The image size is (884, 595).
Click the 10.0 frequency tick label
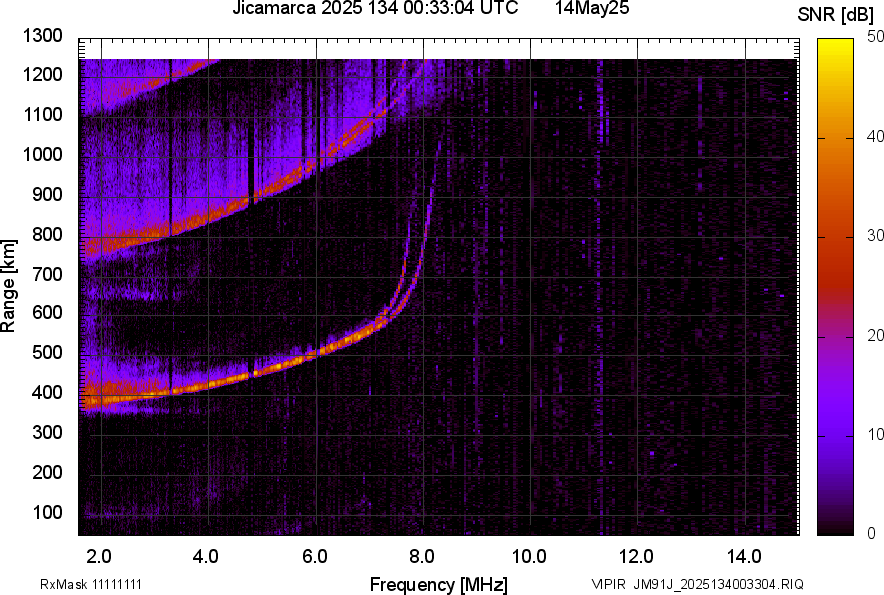529,557
